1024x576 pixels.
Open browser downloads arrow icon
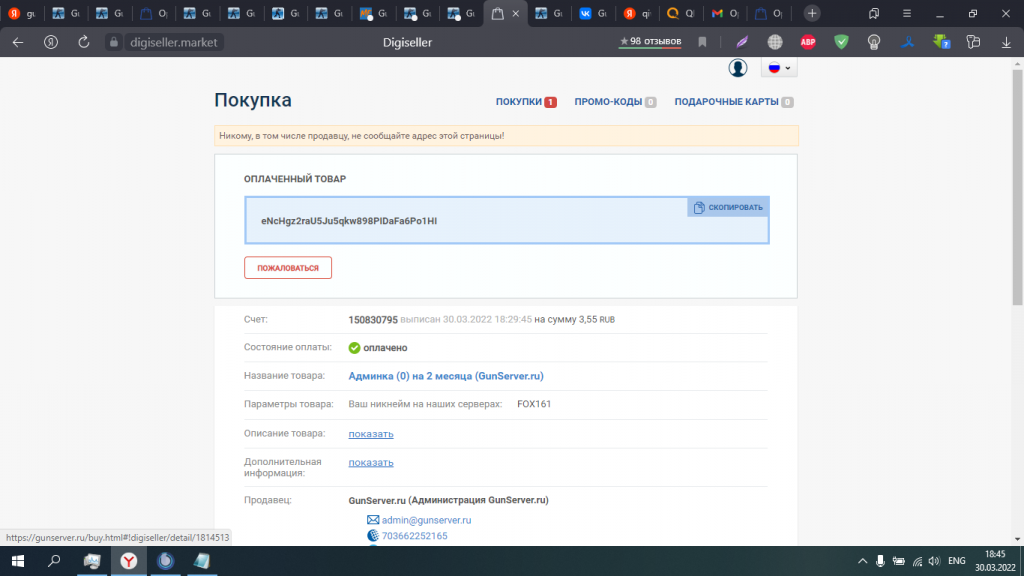click(1006, 42)
